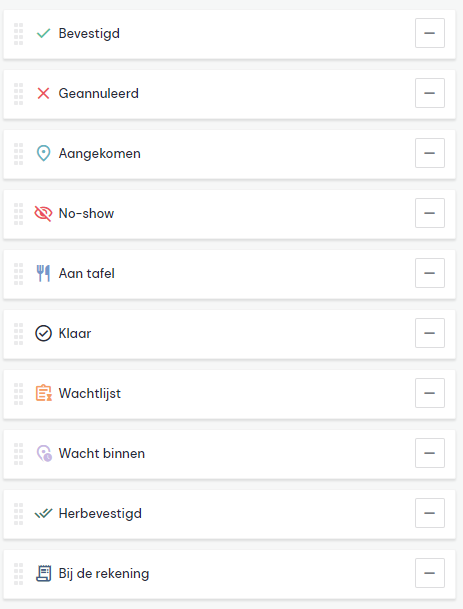The width and height of the screenshot is (463, 609).
Task: Click the green checkmark Bevestigd icon
Action: (x=44, y=33)
